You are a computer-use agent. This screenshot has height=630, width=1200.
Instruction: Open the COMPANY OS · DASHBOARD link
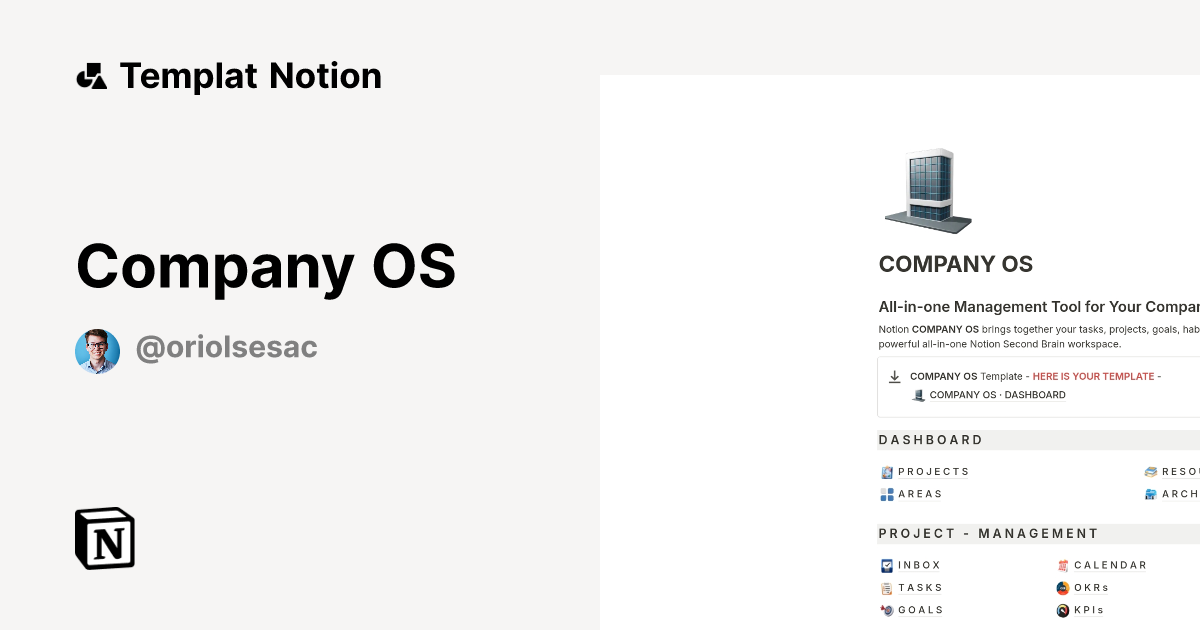(998, 394)
